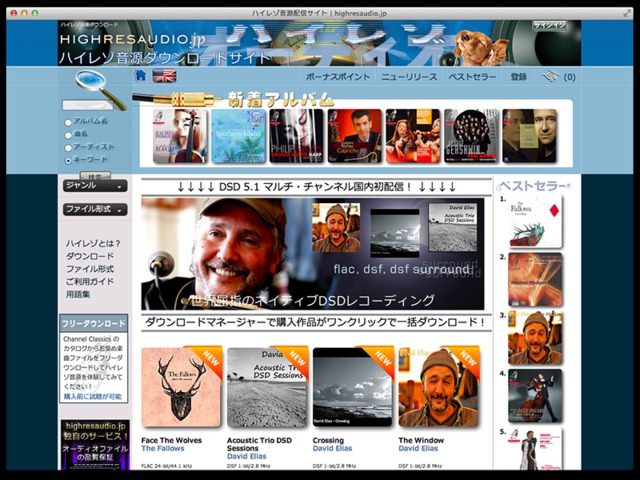Click the search text input field
640x480 pixels.
88,105
